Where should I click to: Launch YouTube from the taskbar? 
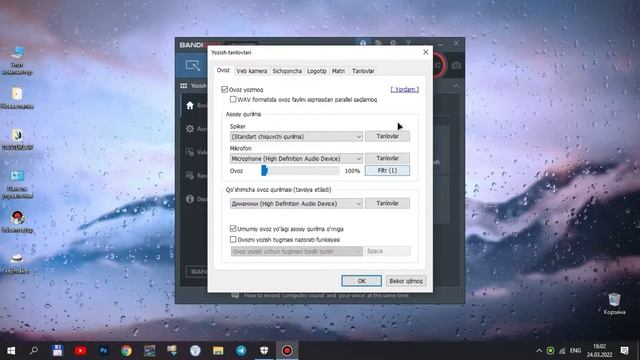pyautogui.click(x=80, y=351)
